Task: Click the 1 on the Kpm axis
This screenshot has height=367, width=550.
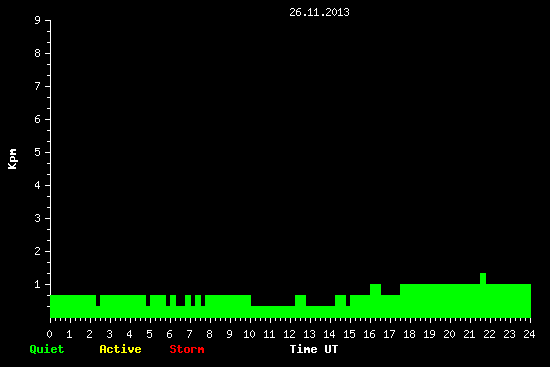Action: (37, 284)
